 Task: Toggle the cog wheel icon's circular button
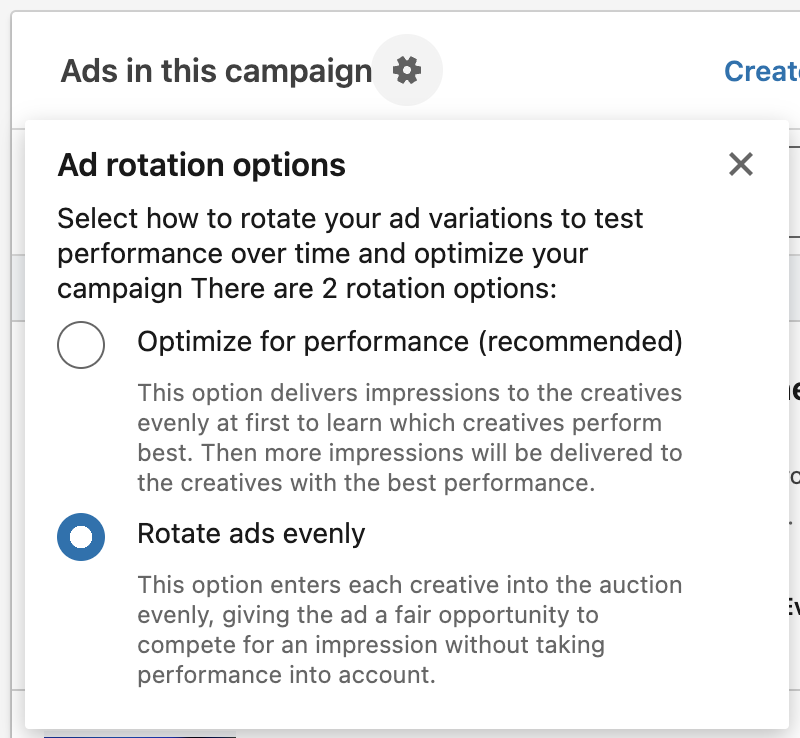pos(407,70)
